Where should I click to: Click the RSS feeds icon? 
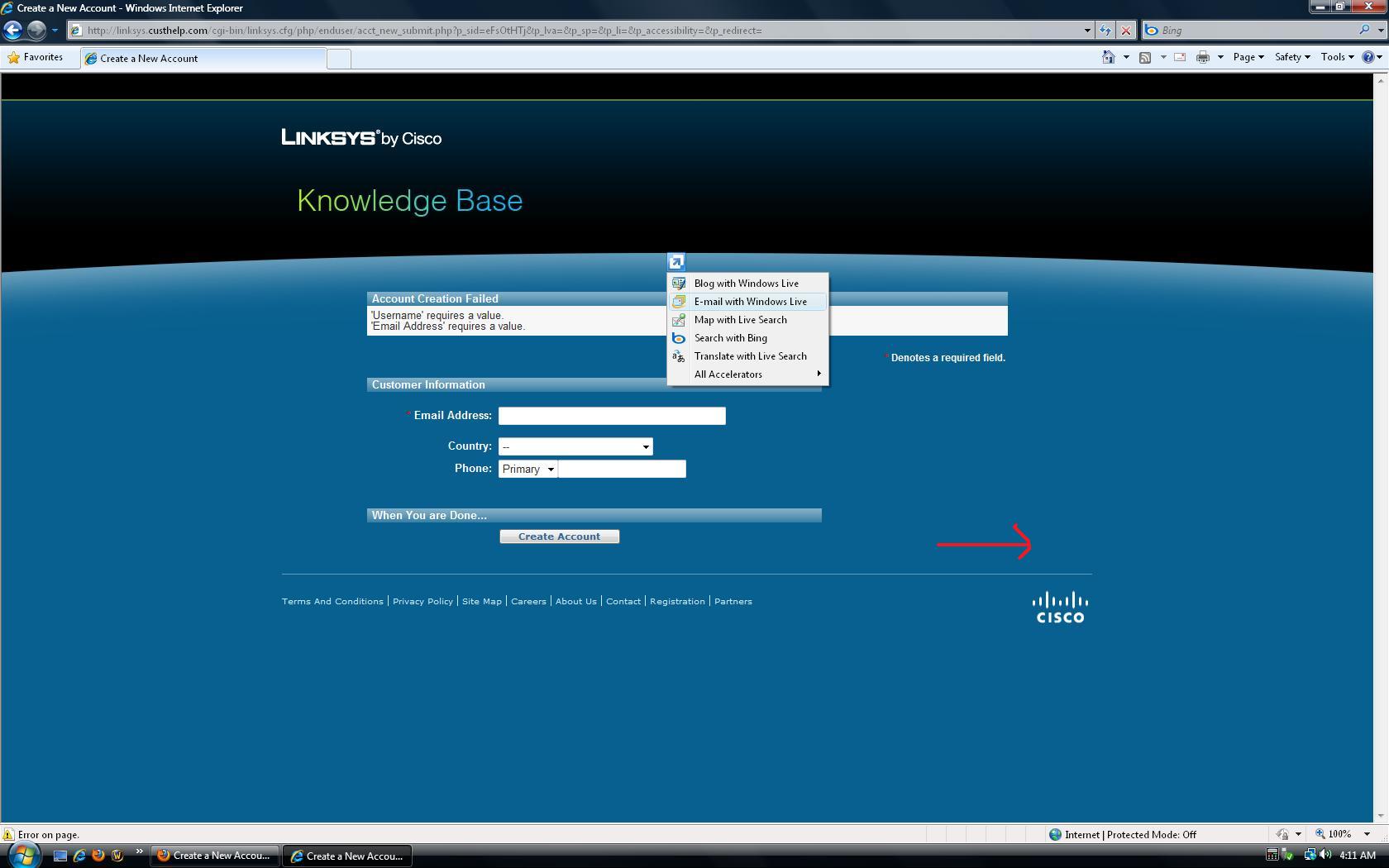(1145, 57)
